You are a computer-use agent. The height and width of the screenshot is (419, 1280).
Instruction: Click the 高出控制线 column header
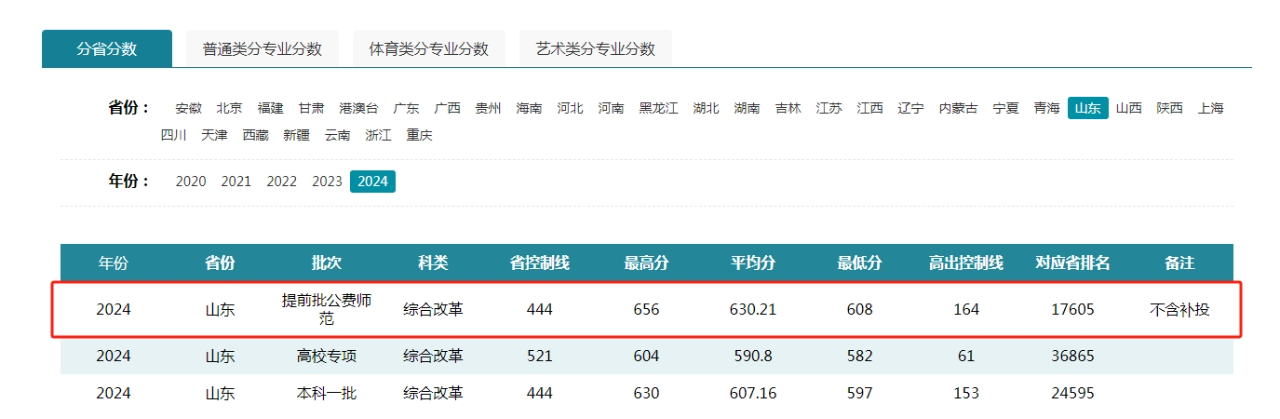pyautogui.click(x=966, y=263)
